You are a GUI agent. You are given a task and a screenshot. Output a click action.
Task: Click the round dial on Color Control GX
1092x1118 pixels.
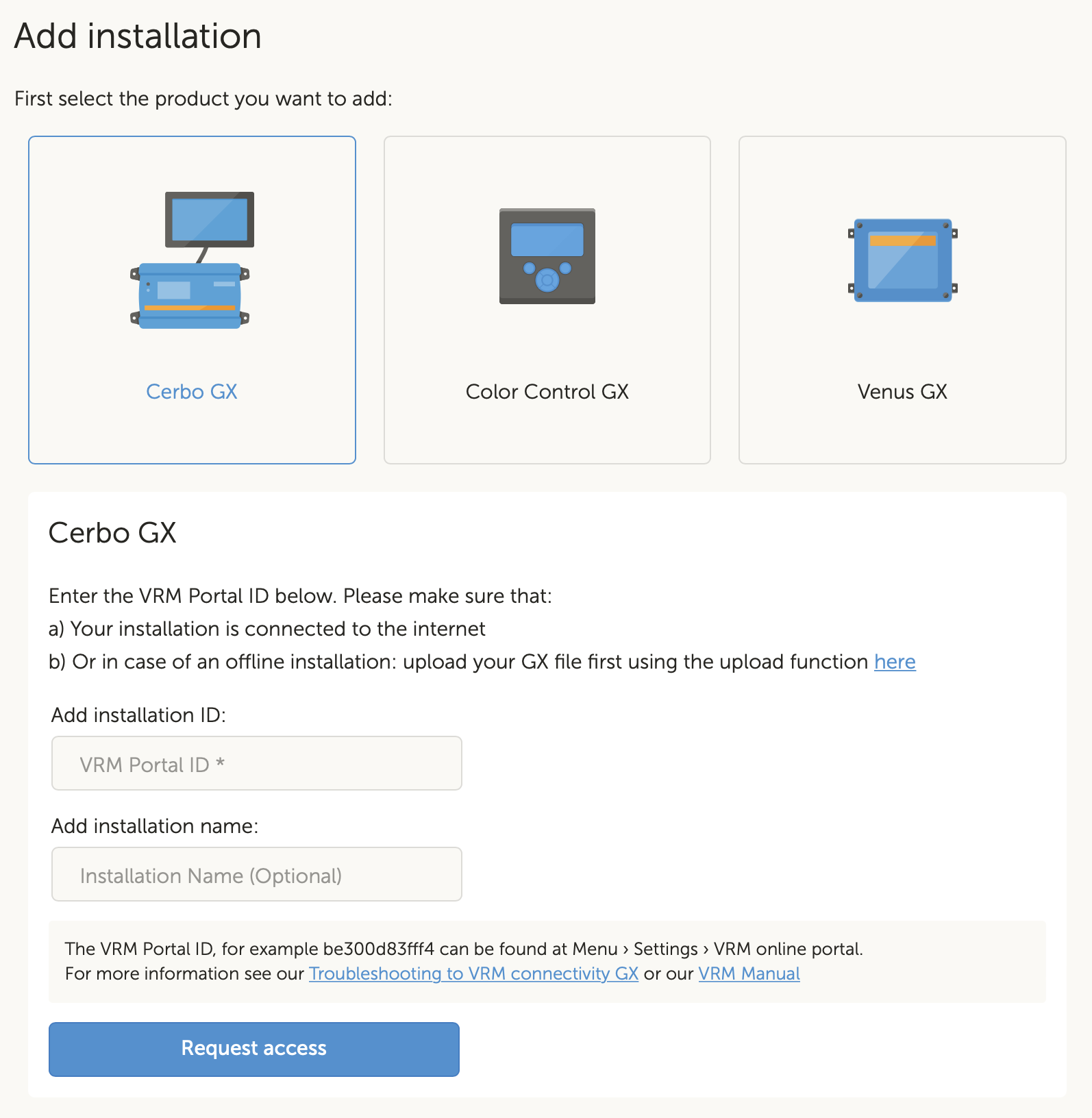547,279
